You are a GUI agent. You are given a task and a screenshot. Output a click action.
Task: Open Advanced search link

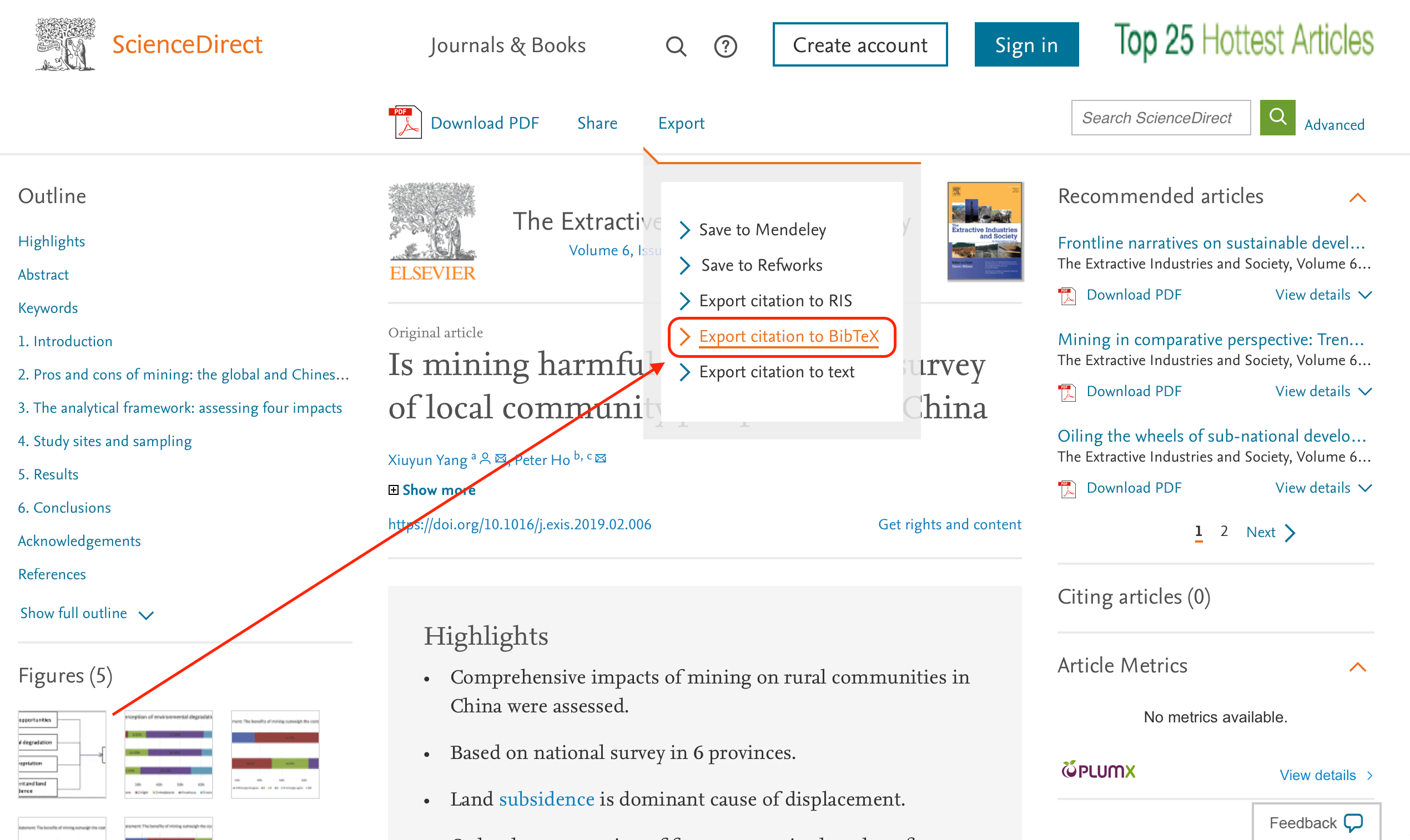coord(1334,124)
